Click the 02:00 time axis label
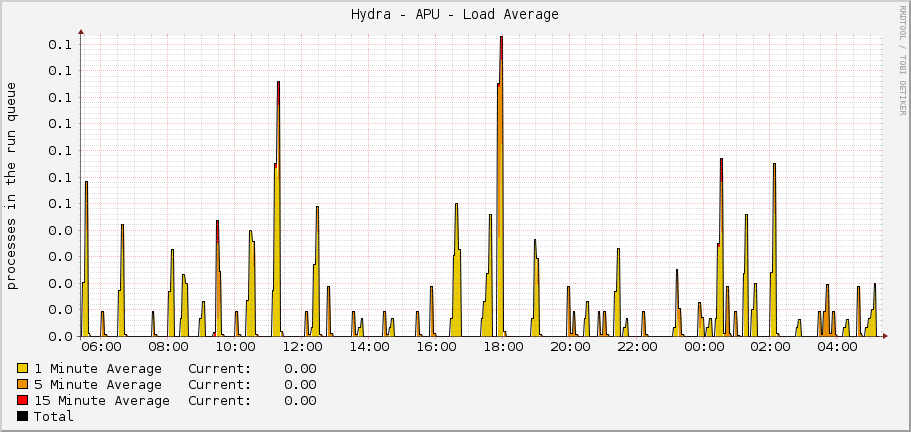The image size is (911, 432). tap(771, 347)
